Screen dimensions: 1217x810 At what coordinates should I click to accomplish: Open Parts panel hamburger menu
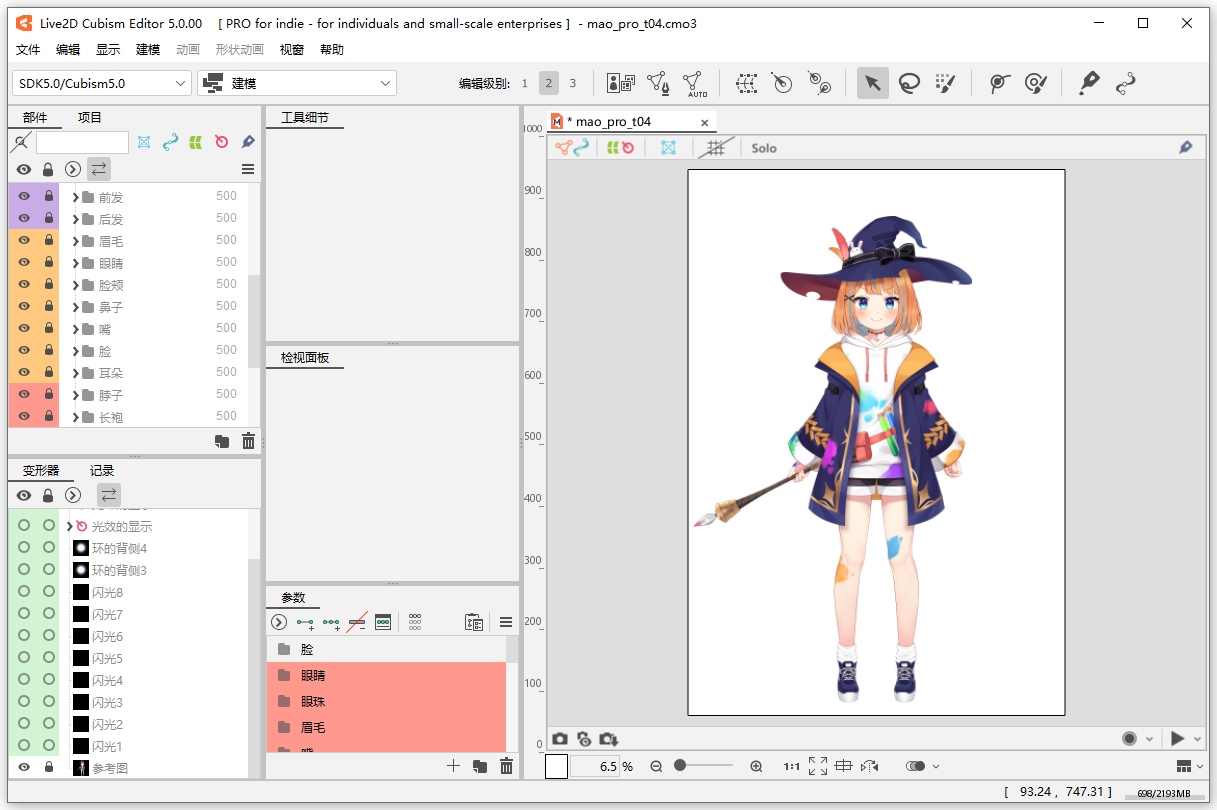pyautogui.click(x=248, y=169)
